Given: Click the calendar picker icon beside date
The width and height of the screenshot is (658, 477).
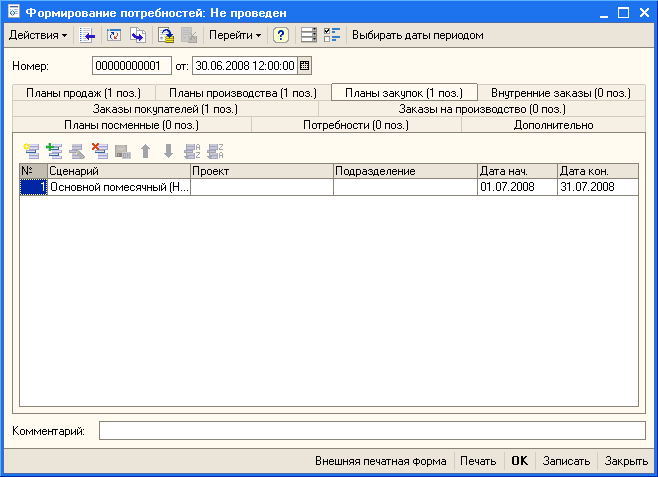Looking at the screenshot, I should [305, 66].
